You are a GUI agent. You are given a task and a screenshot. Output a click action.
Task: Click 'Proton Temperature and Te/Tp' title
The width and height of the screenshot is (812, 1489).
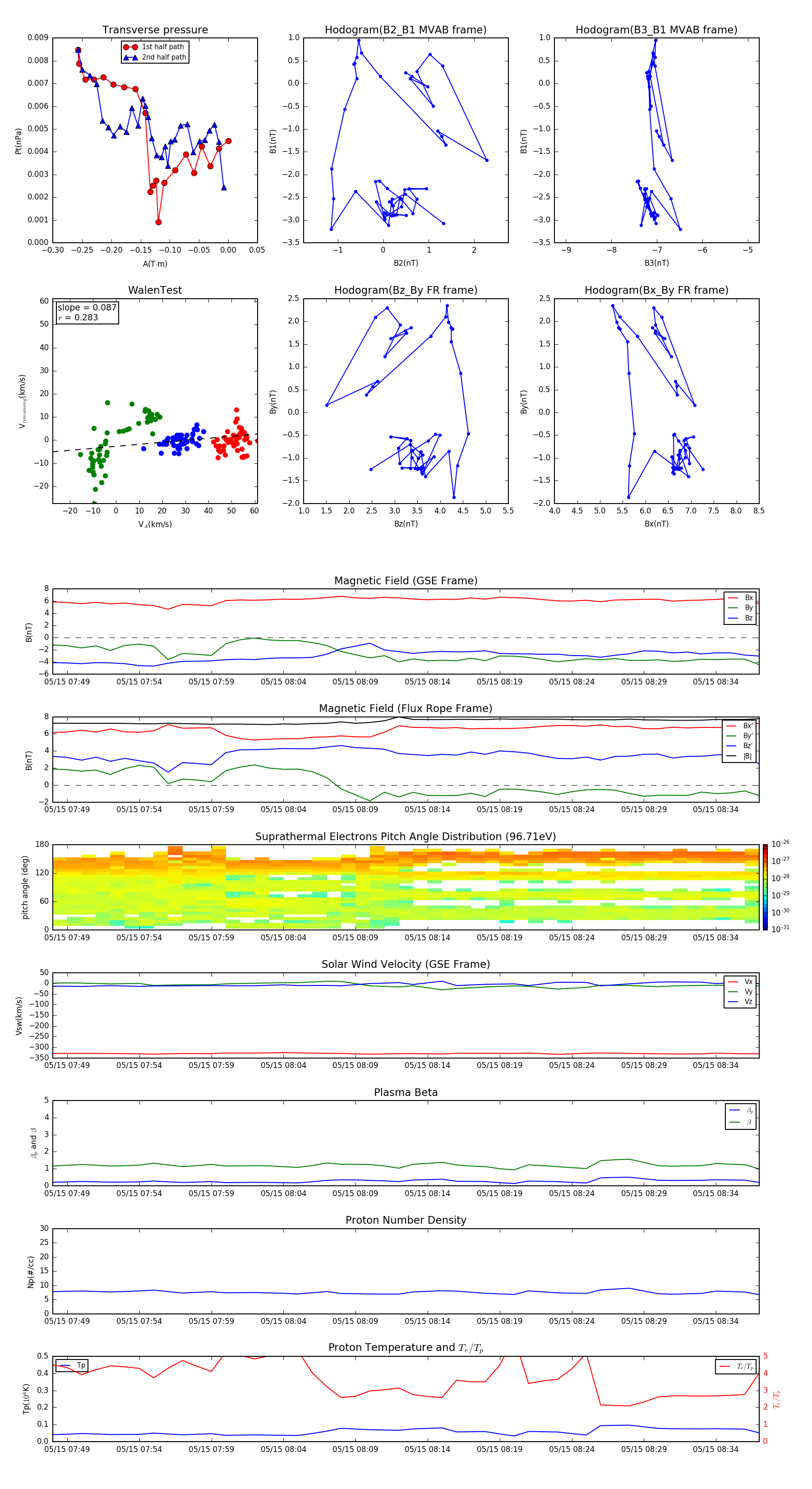pos(406,1348)
